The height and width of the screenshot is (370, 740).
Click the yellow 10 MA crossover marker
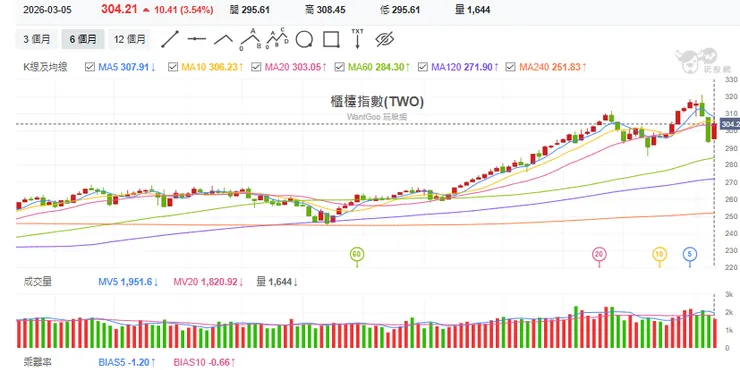659,255
